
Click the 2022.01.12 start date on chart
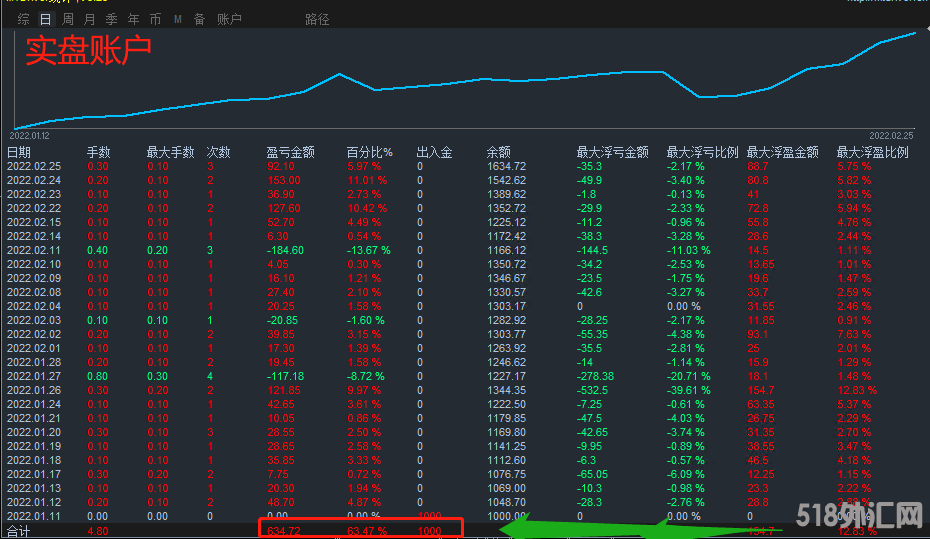click(x=30, y=134)
